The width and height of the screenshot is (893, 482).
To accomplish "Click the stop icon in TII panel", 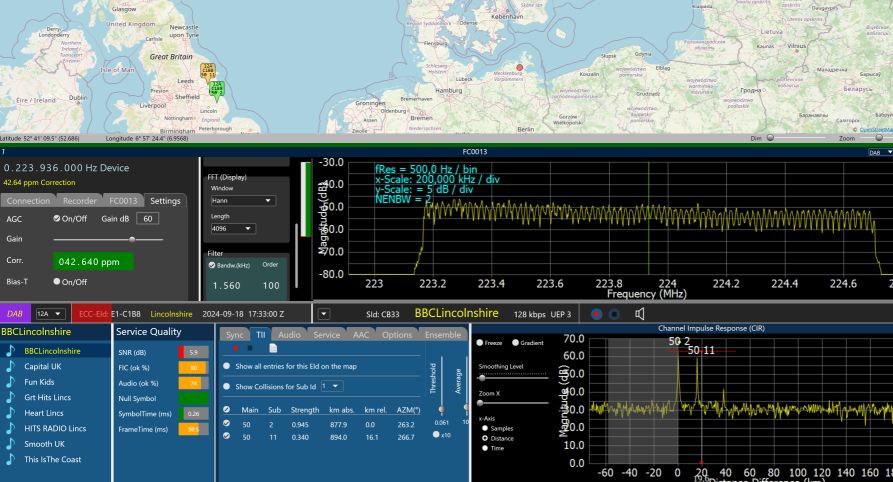I will [x=250, y=348].
